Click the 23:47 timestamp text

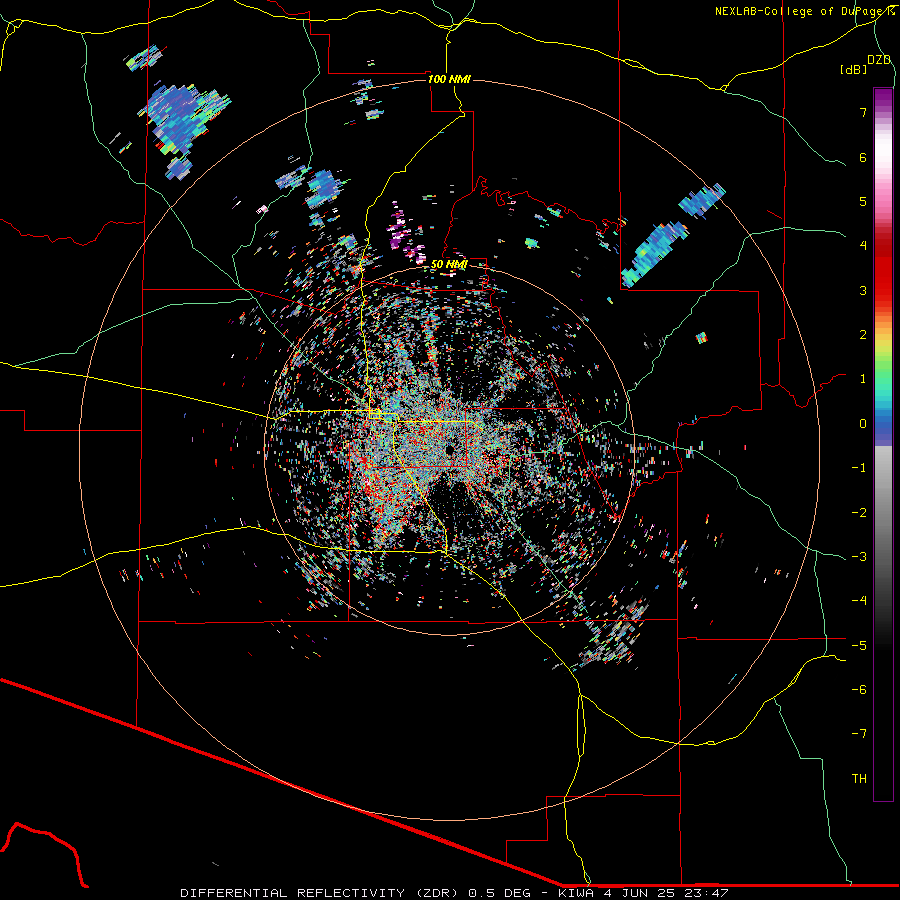click(705, 893)
